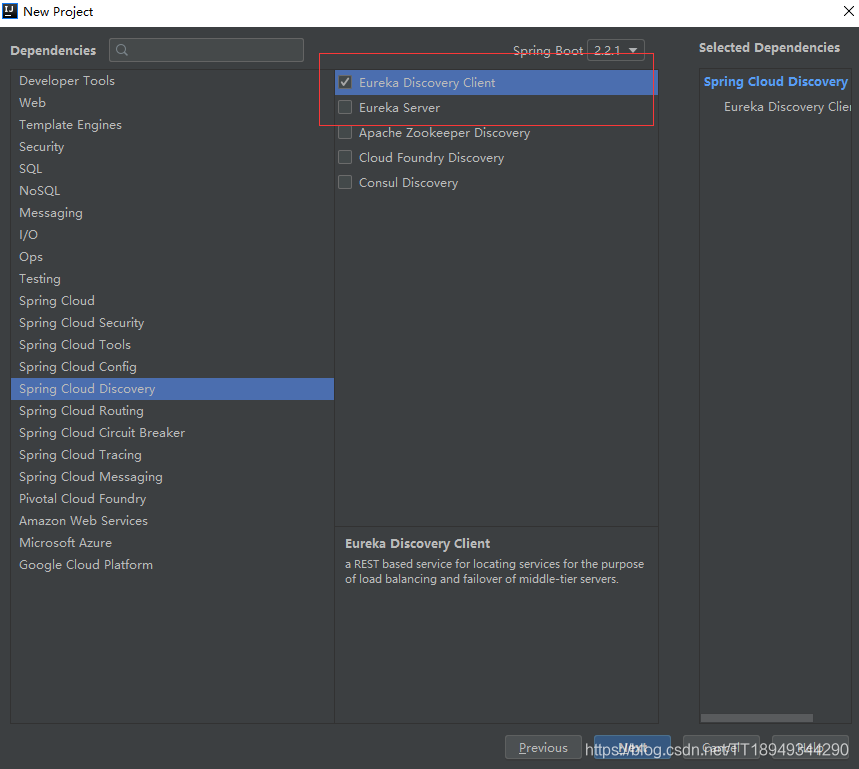Check the Eureka Server checkbox
The height and width of the screenshot is (769, 859).
coord(345,107)
